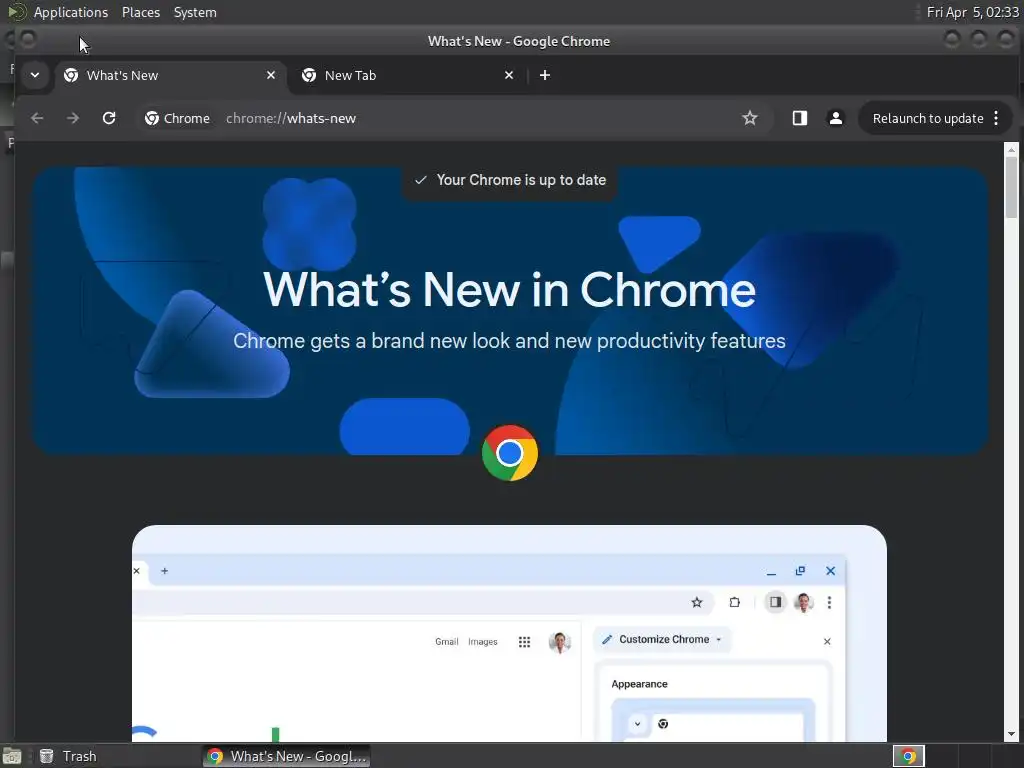This screenshot has width=1024, height=768.
Task: Click the brand new look subtitle text
Action: (x=509, y=340)
